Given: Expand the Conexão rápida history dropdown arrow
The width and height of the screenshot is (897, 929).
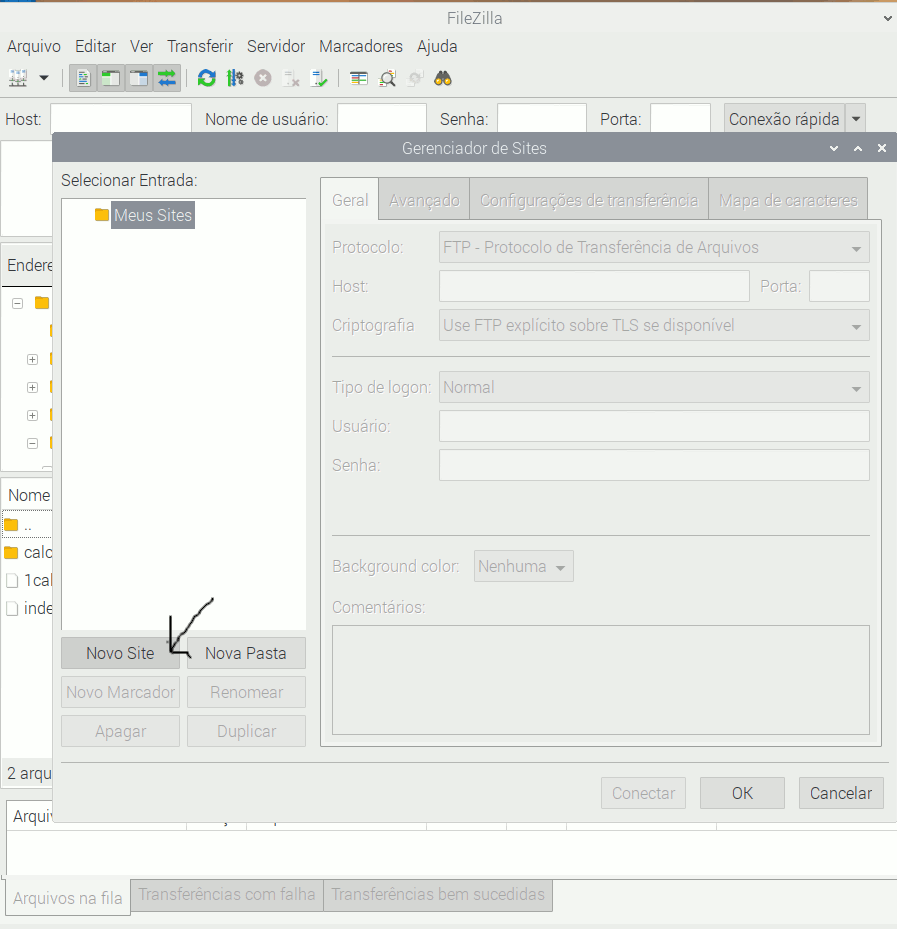Looking at the screenshot, I should [x=855, y=119].
